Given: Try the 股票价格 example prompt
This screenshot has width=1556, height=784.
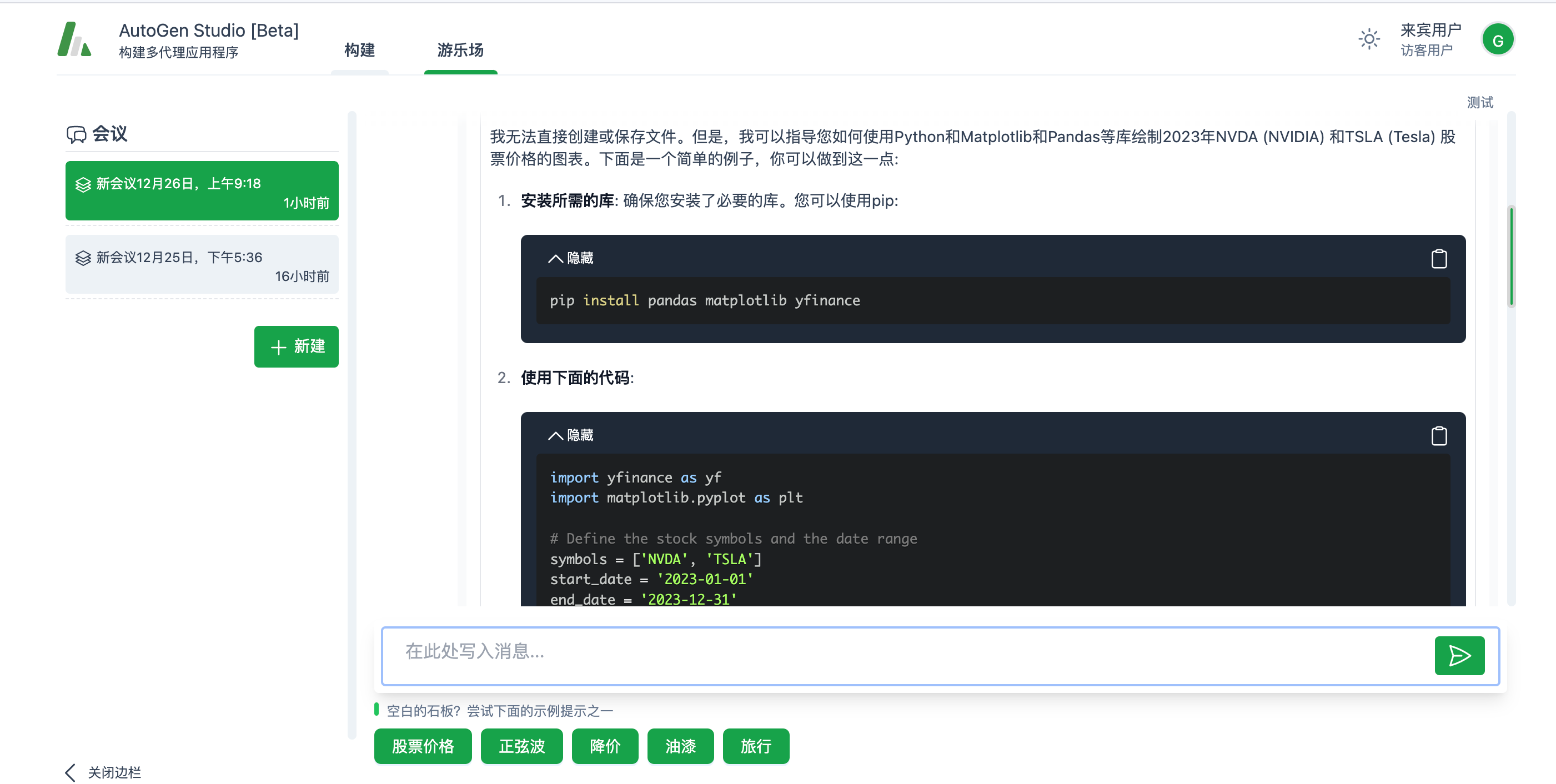Looking at the screenshot, I should pyautogui.click(x=422, y=746).
